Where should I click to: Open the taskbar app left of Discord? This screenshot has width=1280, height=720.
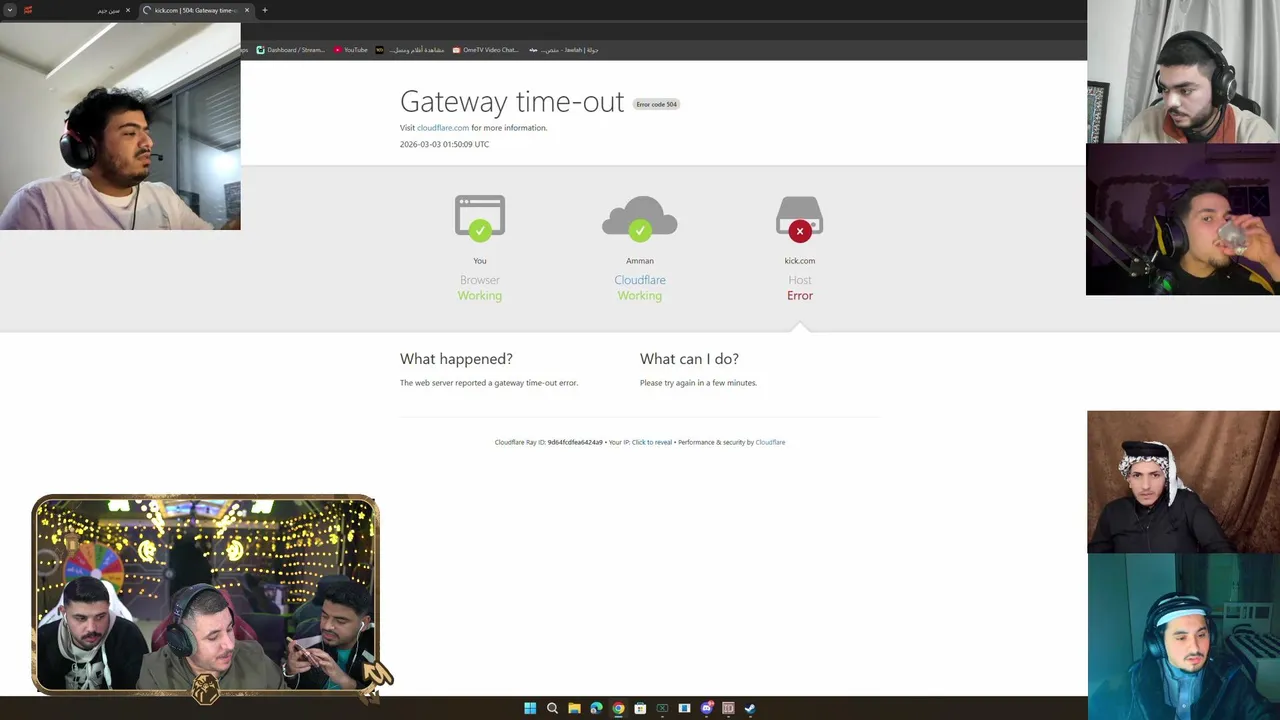click(684, 708)
